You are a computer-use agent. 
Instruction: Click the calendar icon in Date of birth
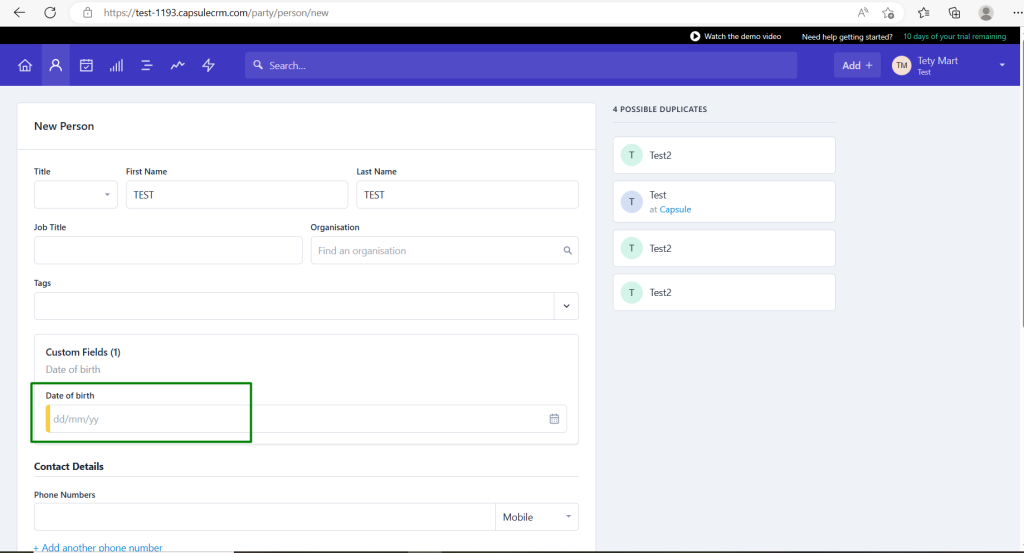coord(554,419)
